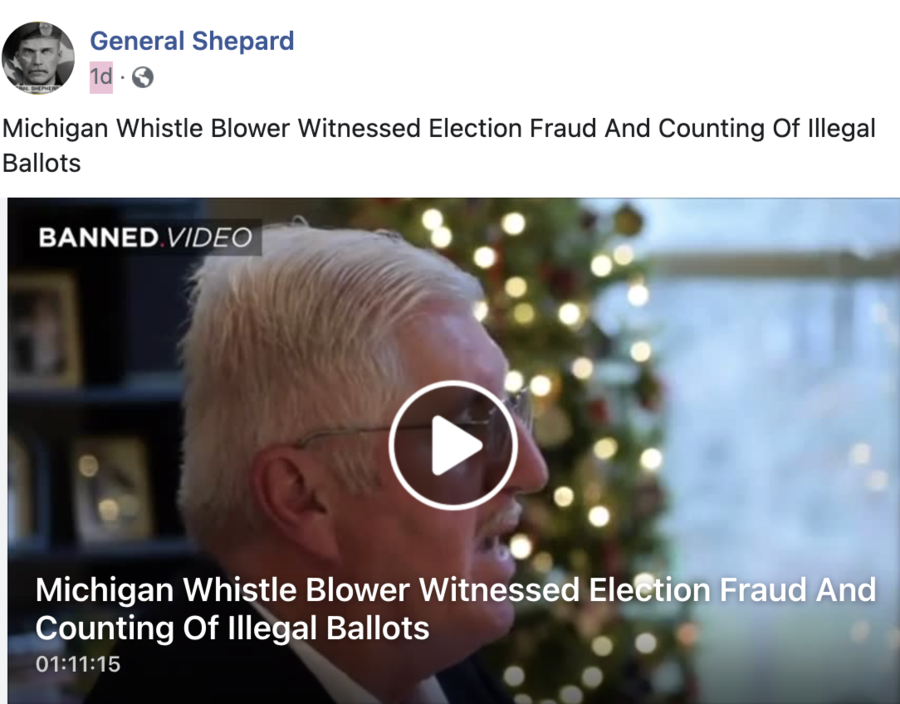
Task: Click the 01:11:15 video duration label
Action: click(x=78, y=664)
